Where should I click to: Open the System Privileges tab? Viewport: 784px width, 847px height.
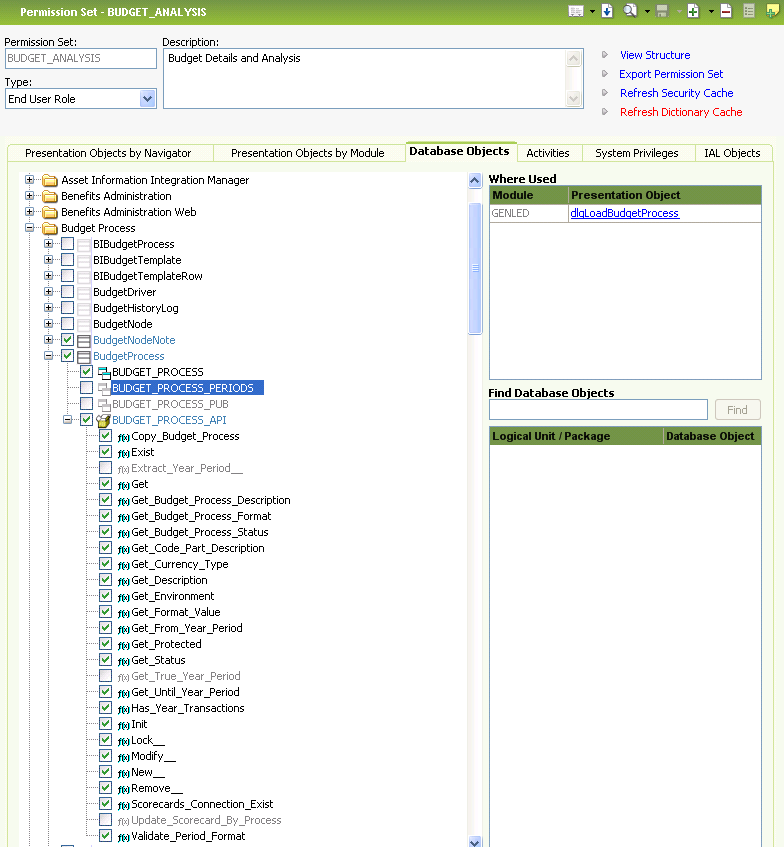tap(636, 153)
